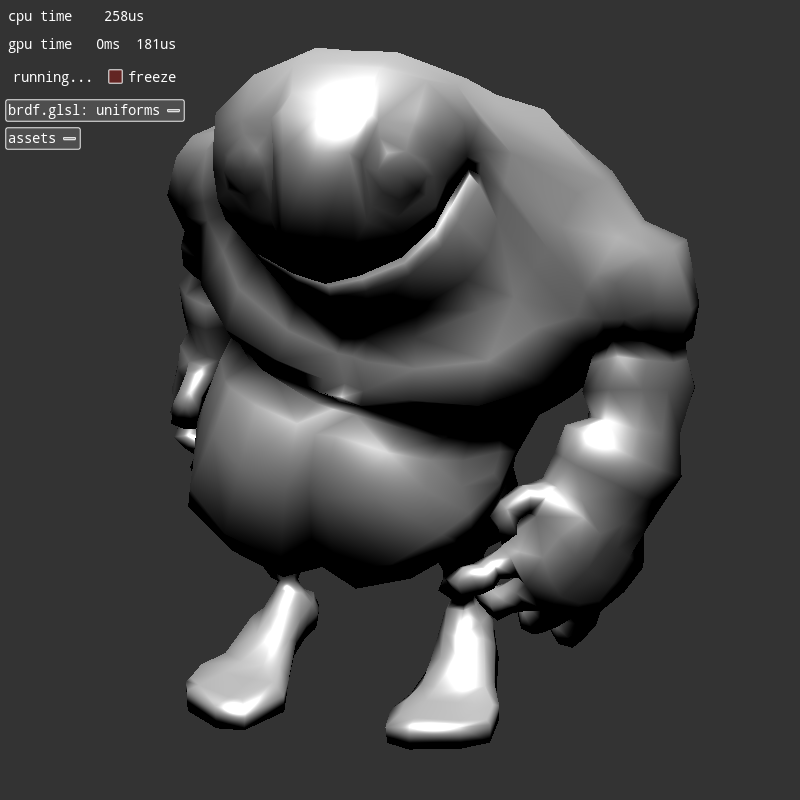Click the collapse bar icon on assets panel
The image size is (800, 800).
(69, 138)
